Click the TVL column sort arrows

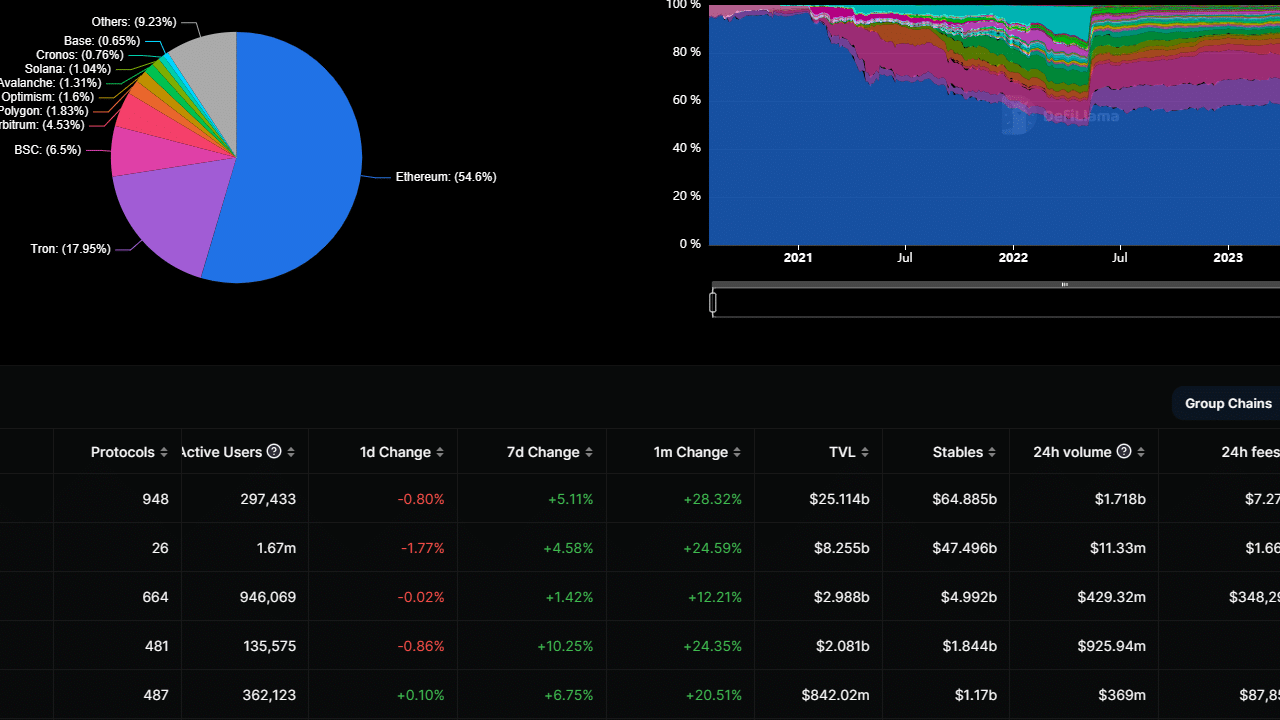click(x=865, y=452)
